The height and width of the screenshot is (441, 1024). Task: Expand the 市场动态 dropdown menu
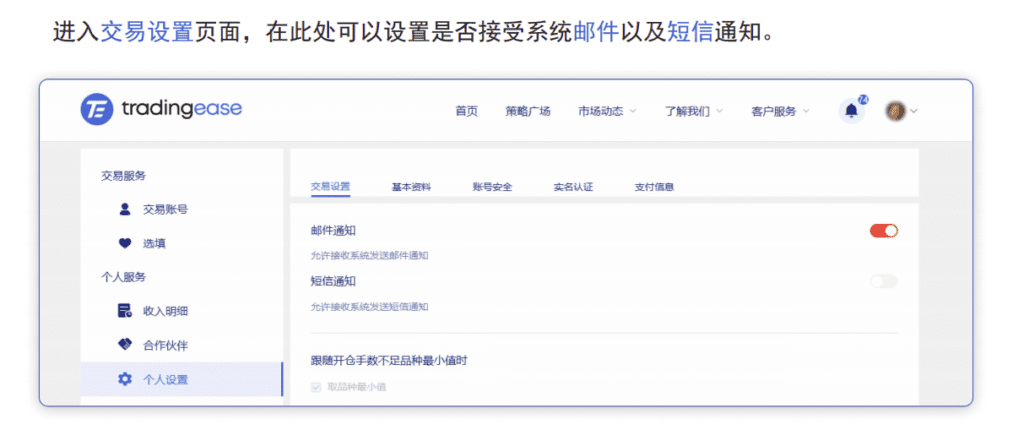(x=606, y=112)
